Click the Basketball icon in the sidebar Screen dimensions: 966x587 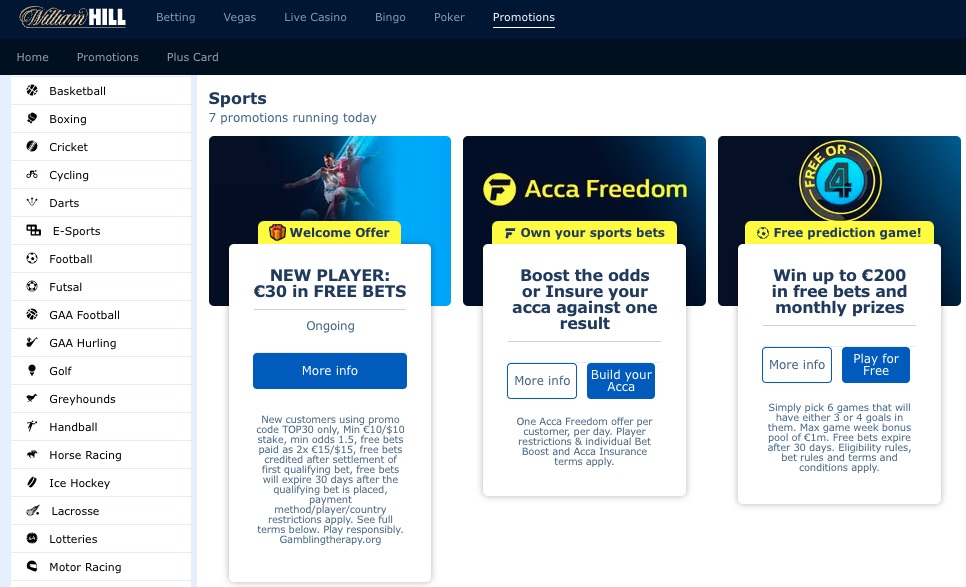pyautogui.click(x=32, y=91)
